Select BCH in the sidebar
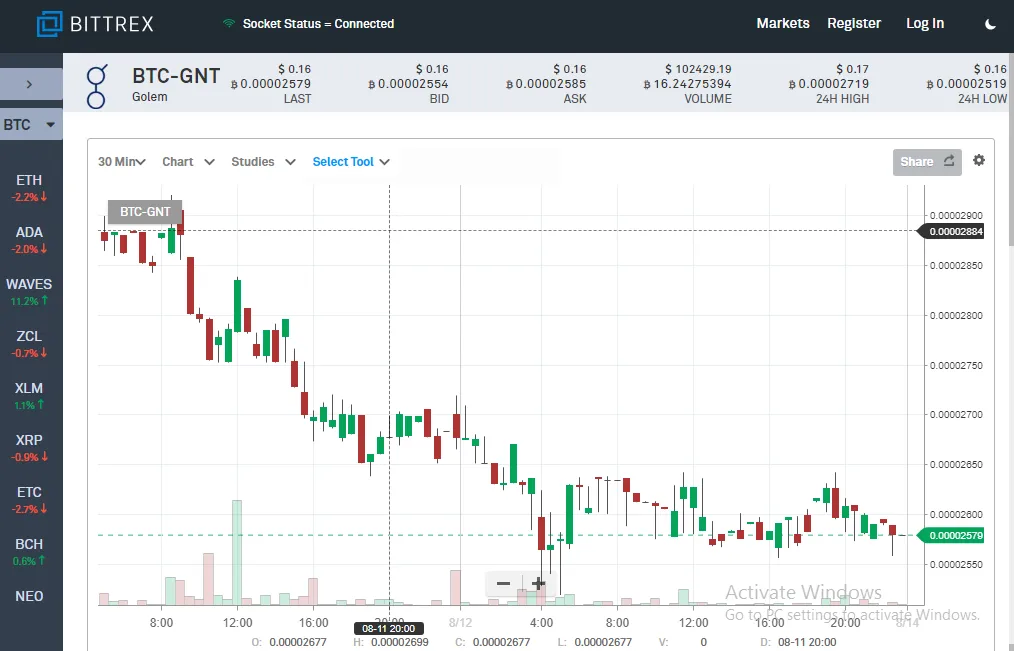This screenshot has height=651, width=1014. (29, 551)
